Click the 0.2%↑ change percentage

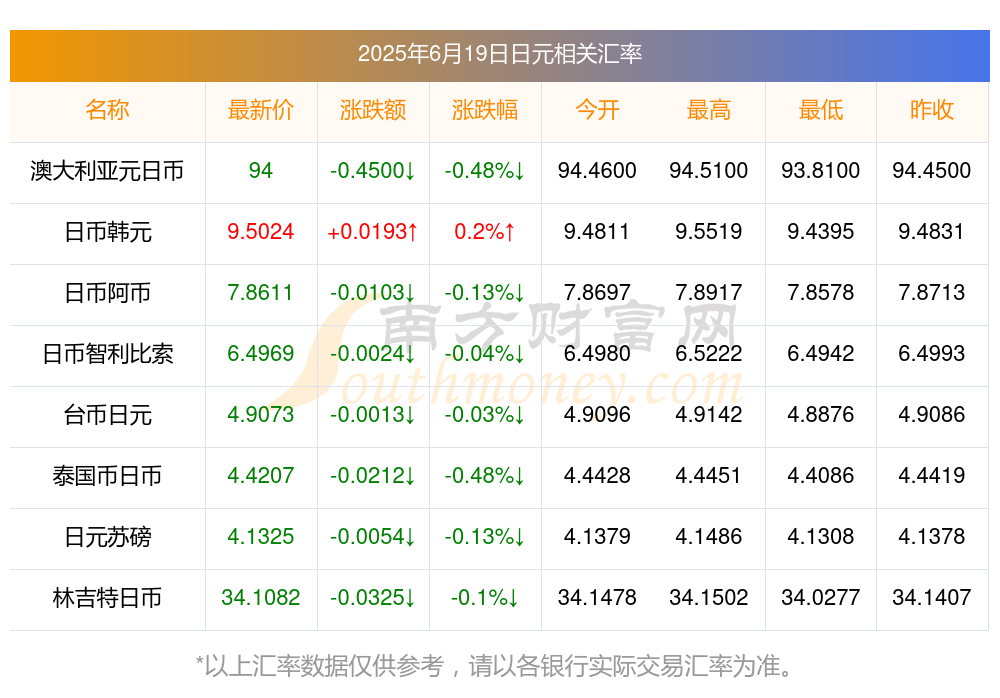tap(485, 232)
